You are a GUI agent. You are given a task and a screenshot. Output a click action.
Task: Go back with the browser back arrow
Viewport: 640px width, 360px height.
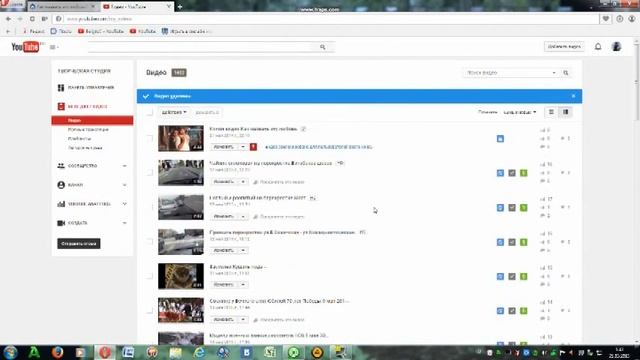pyautogui.click(x=8, y=19)
